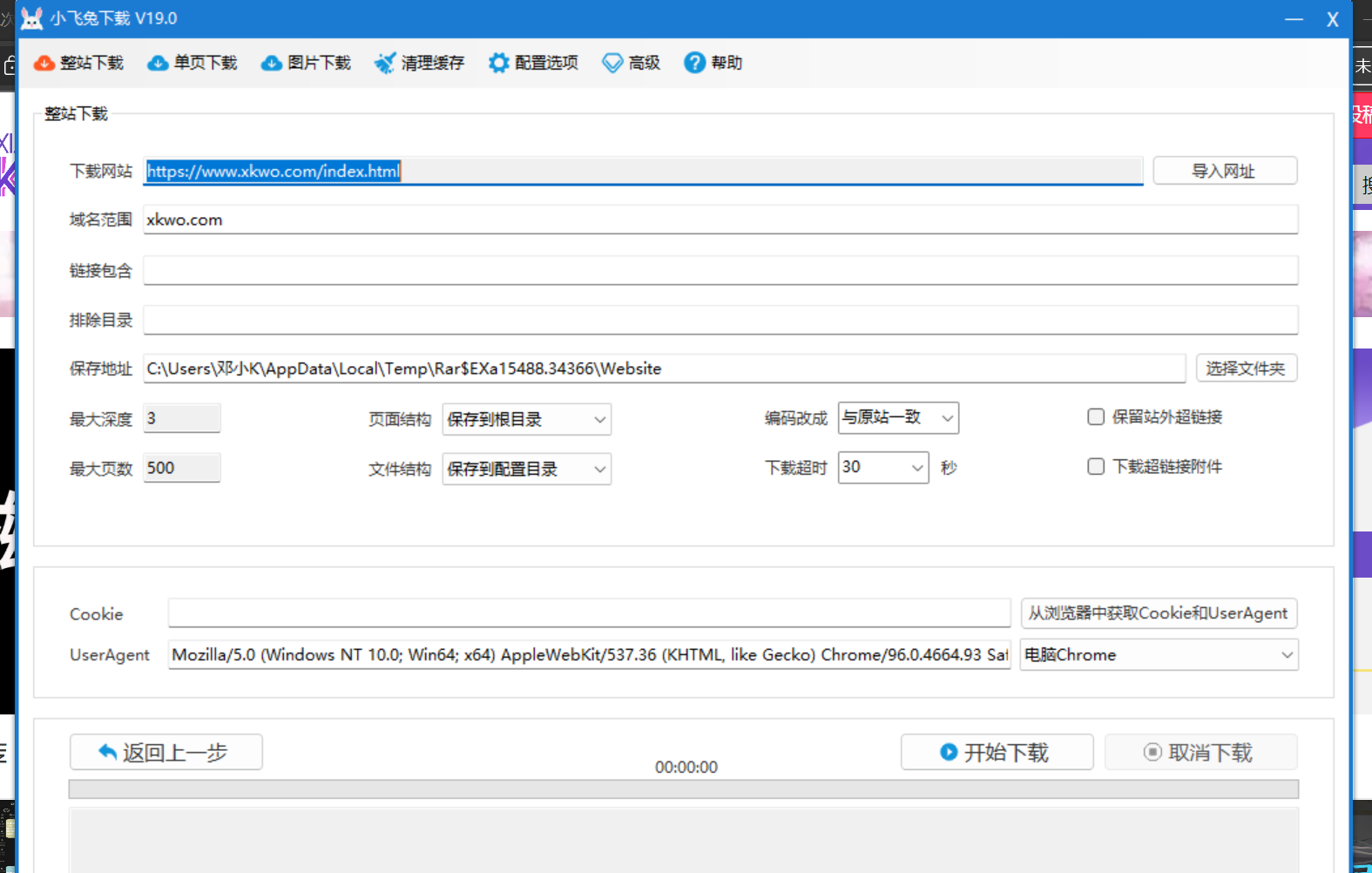Click the download progress bar

pos(683,789)
